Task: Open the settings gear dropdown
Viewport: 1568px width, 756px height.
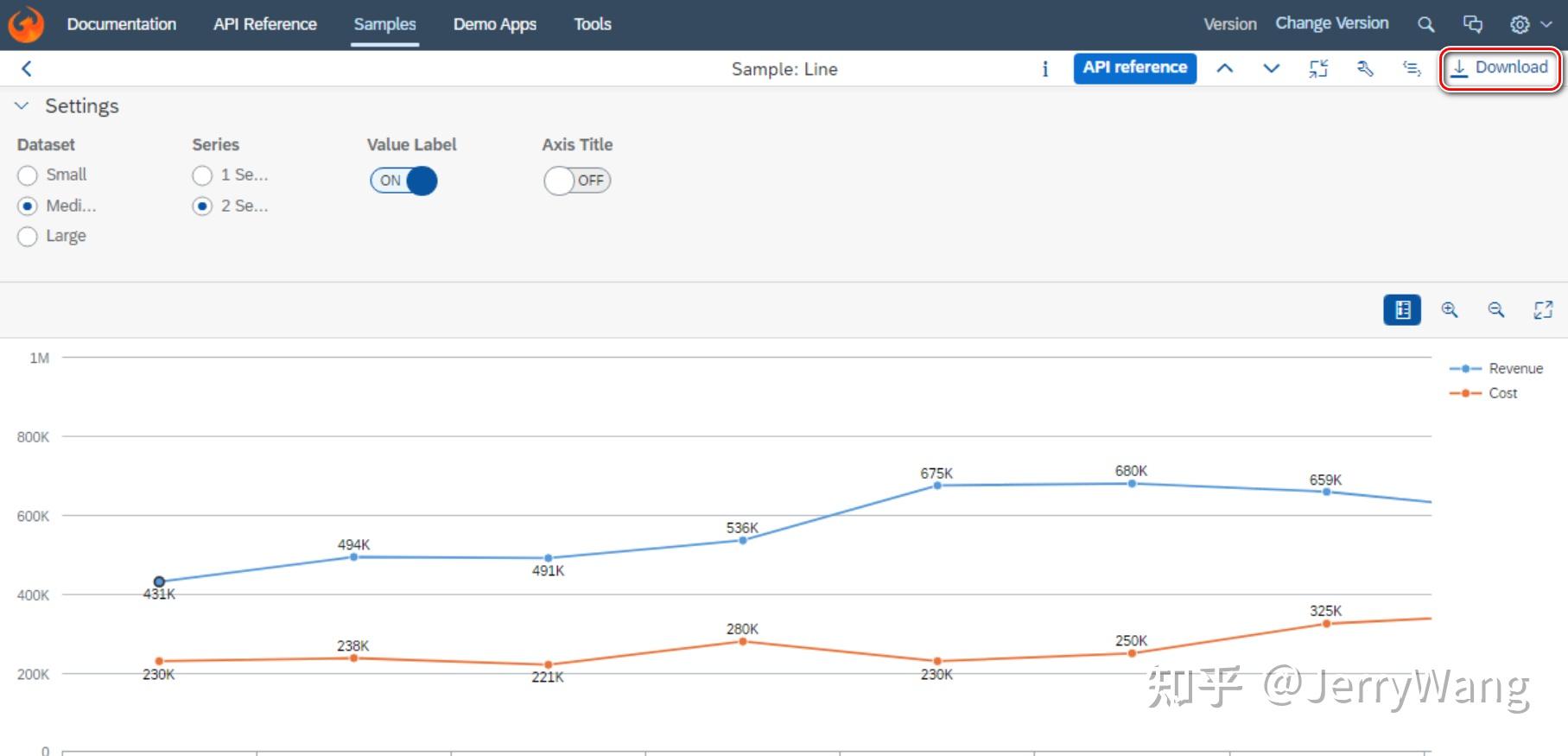Action: coord(1531,24)
